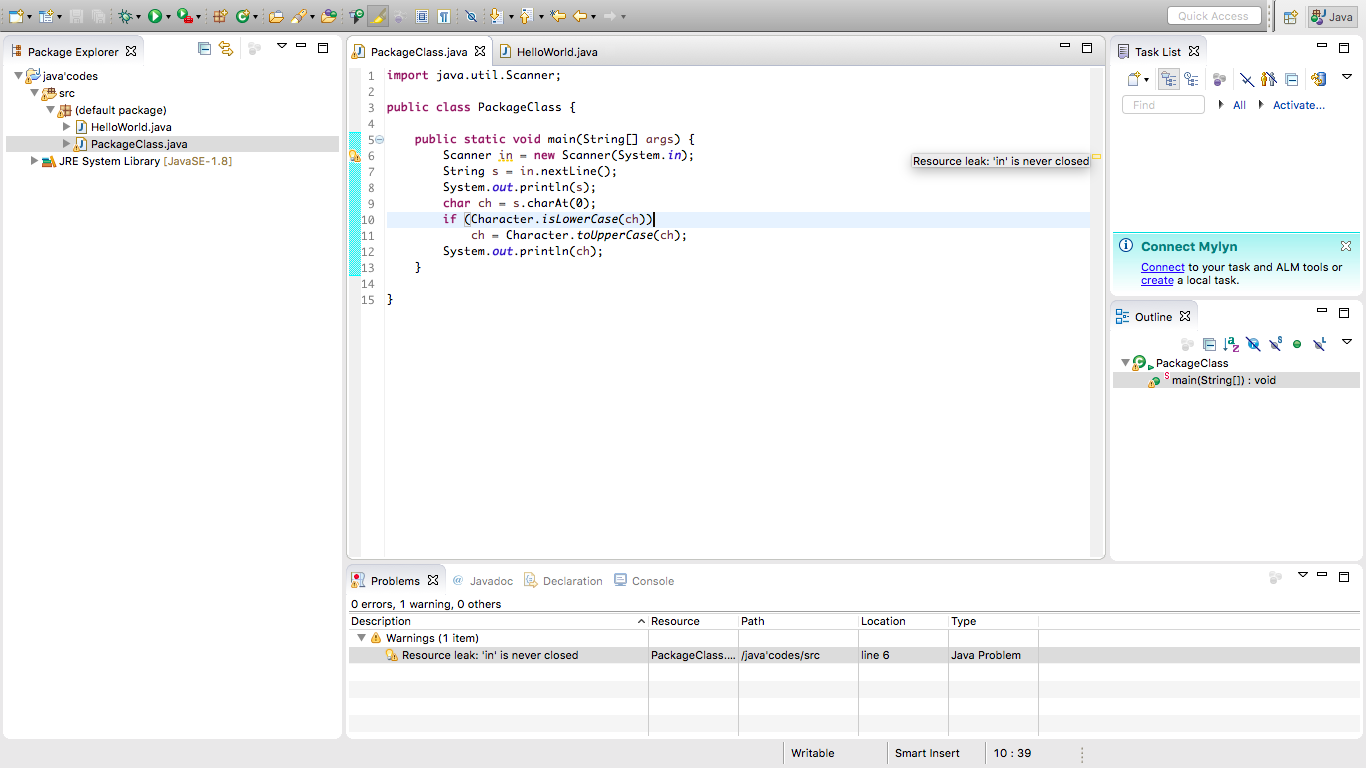
Task: Toggle Block Selection mode
Action: (421, 16)
